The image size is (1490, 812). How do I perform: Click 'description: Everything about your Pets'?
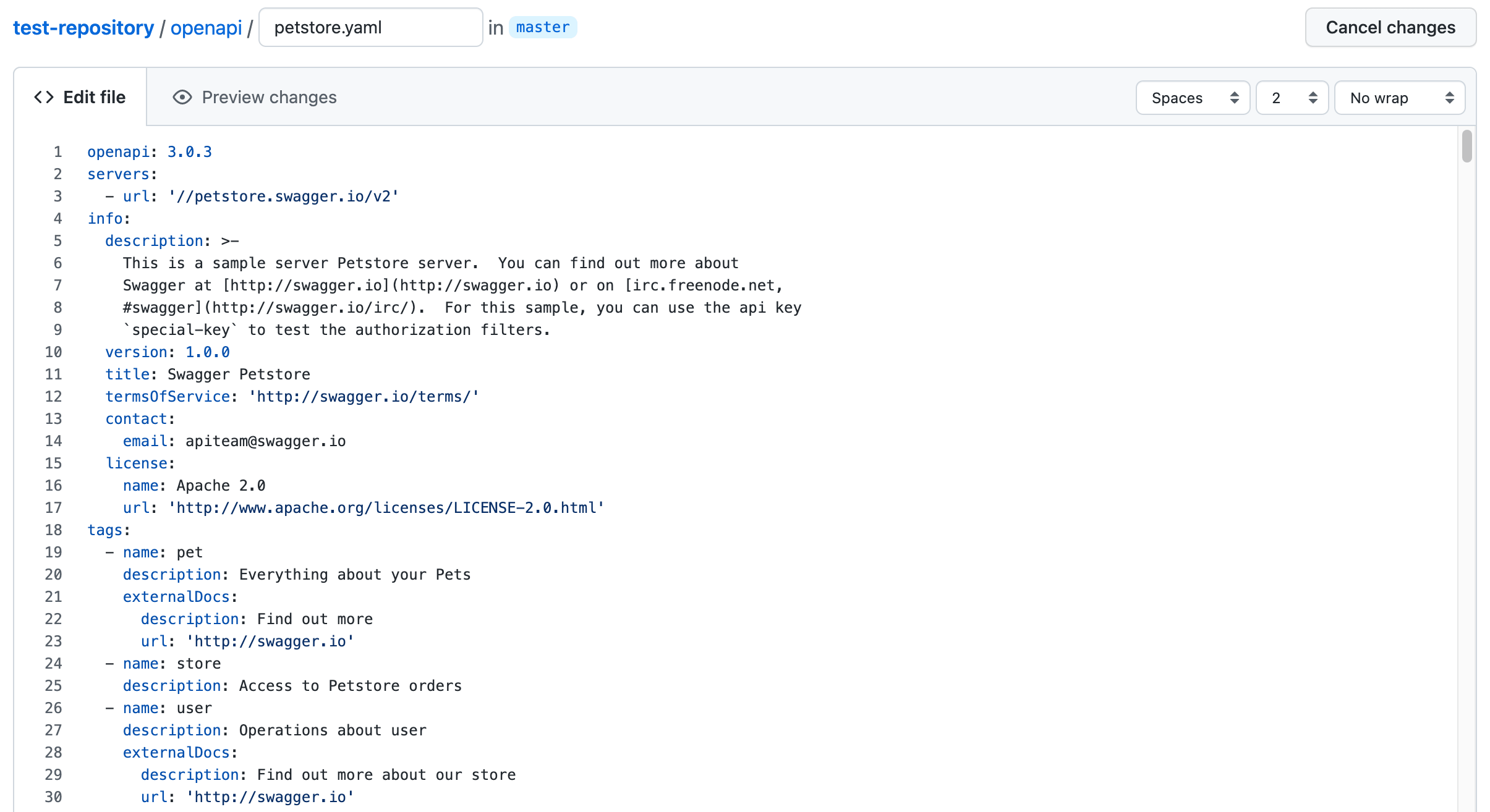[x=297, y=575]
